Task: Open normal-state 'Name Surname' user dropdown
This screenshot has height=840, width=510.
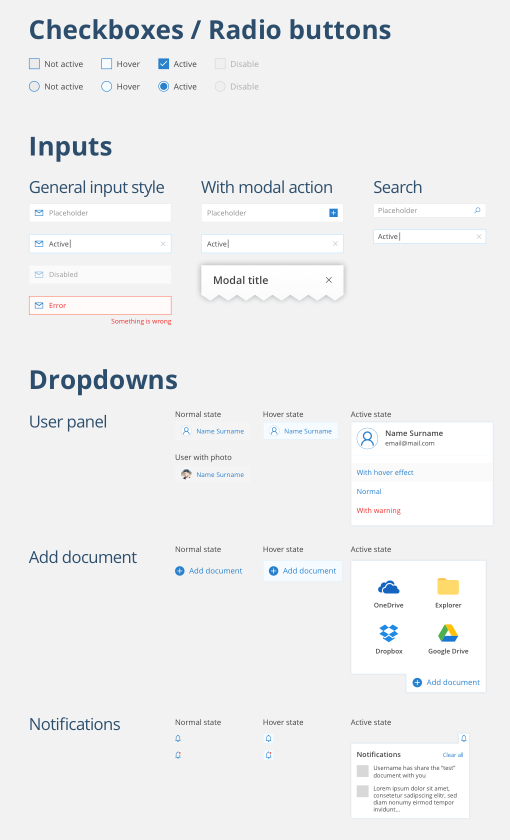Action: coord(213,431)
